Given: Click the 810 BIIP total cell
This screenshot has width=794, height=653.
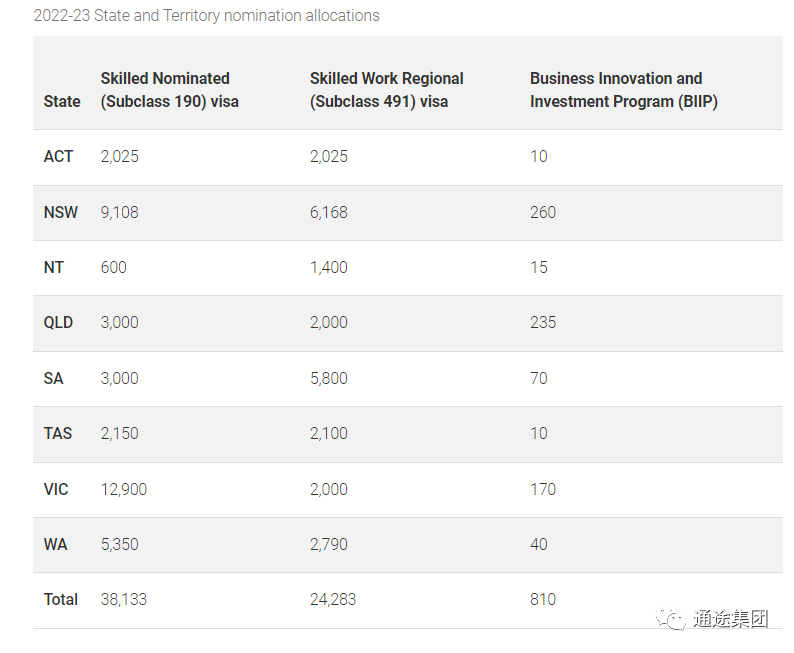Looking at the screenshot, I should click(543, 599).
